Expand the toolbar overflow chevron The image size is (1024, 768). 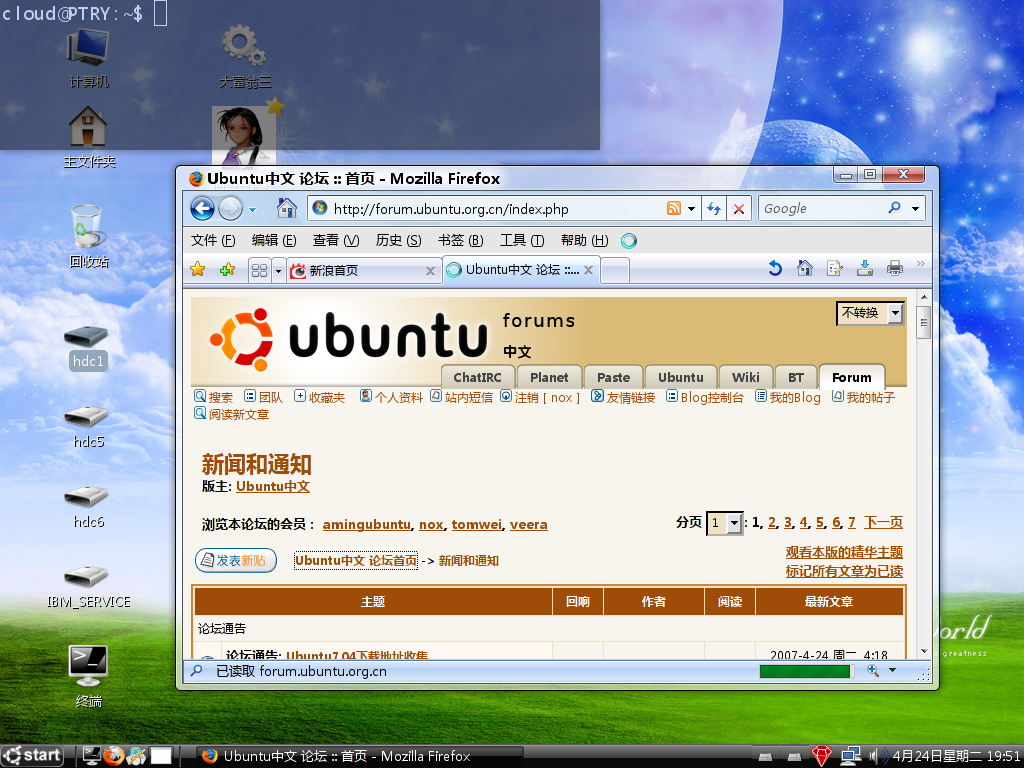pos(921,263)
